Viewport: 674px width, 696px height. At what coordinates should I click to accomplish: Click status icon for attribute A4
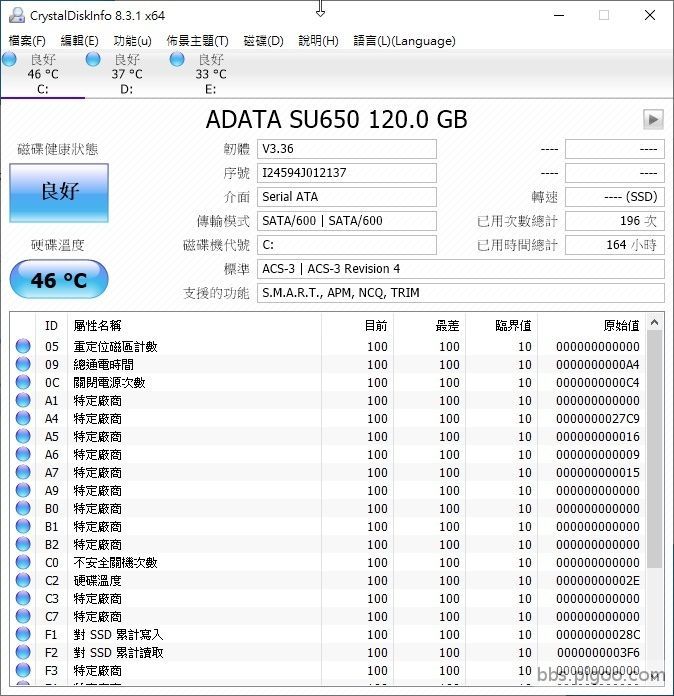(x=23, y=418)
